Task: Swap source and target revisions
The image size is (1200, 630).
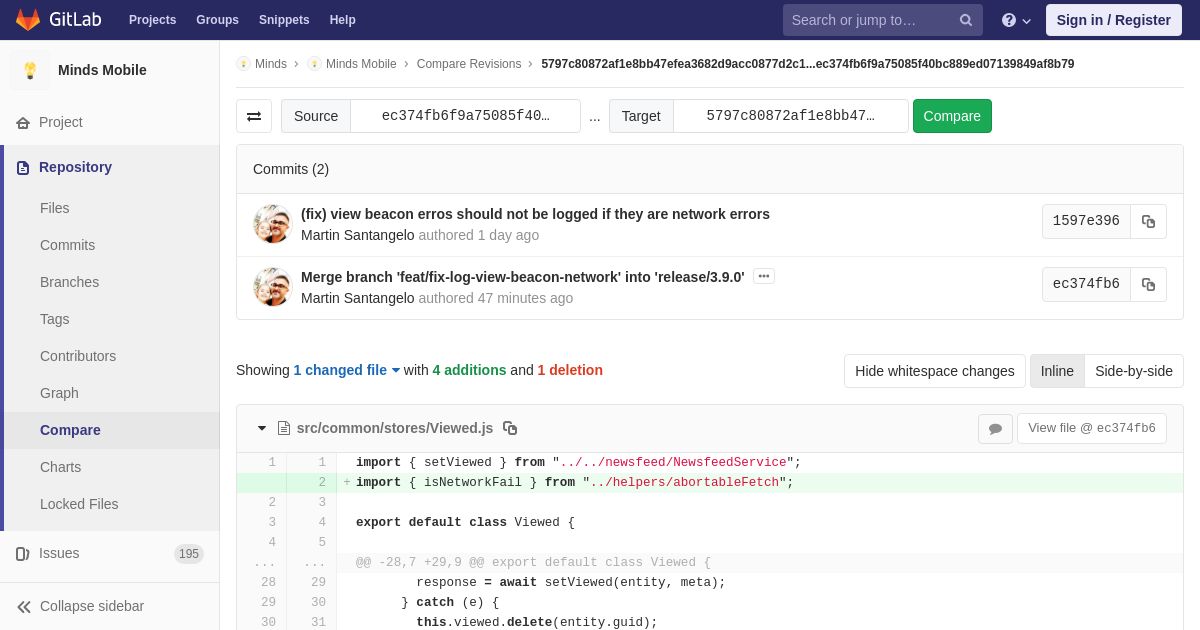Action: click(254, 116)
